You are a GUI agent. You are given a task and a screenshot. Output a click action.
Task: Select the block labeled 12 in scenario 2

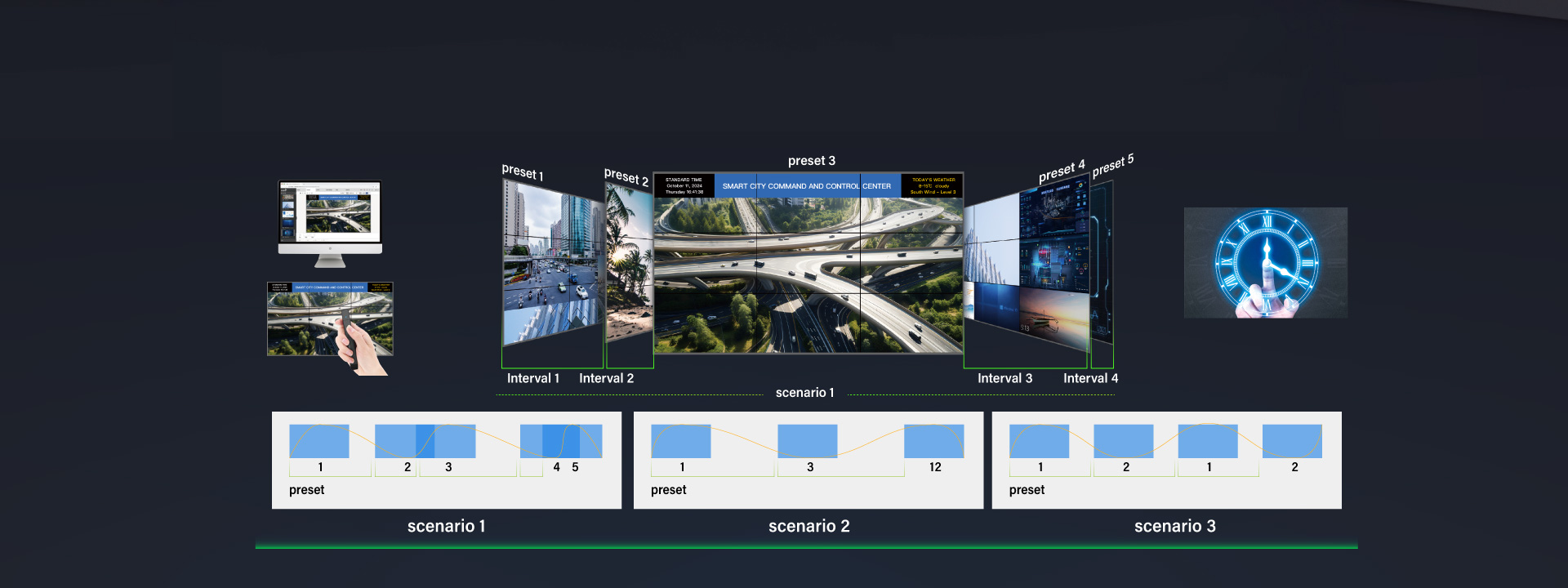pos(933,441)
